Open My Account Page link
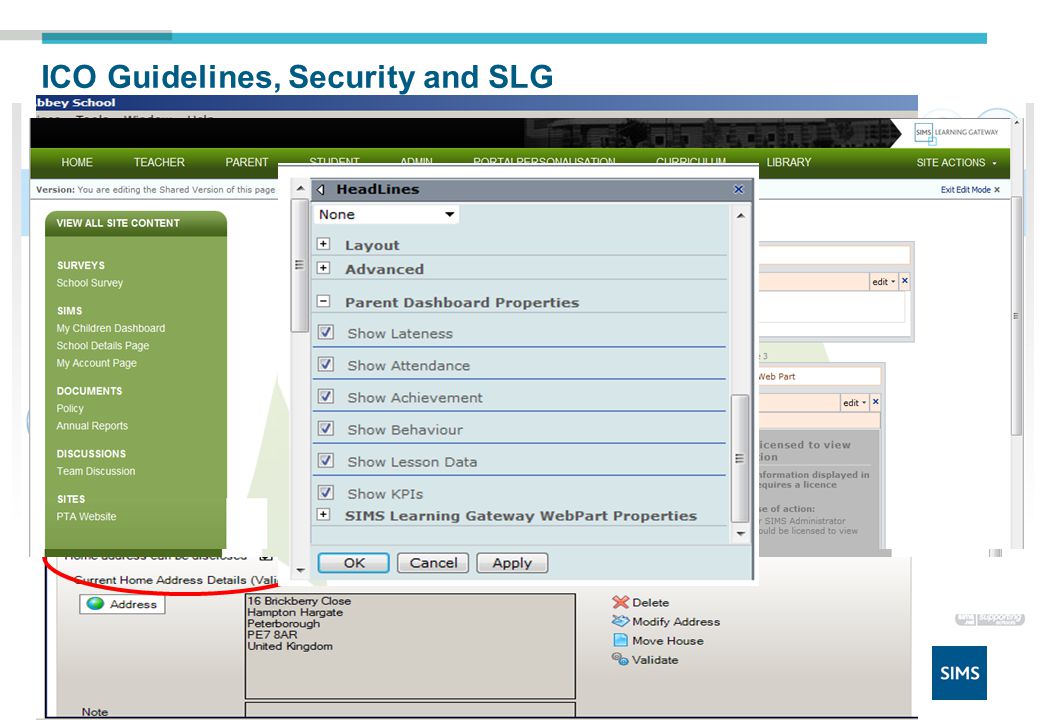The image size is (1040, 720). (x=96, y=363)
